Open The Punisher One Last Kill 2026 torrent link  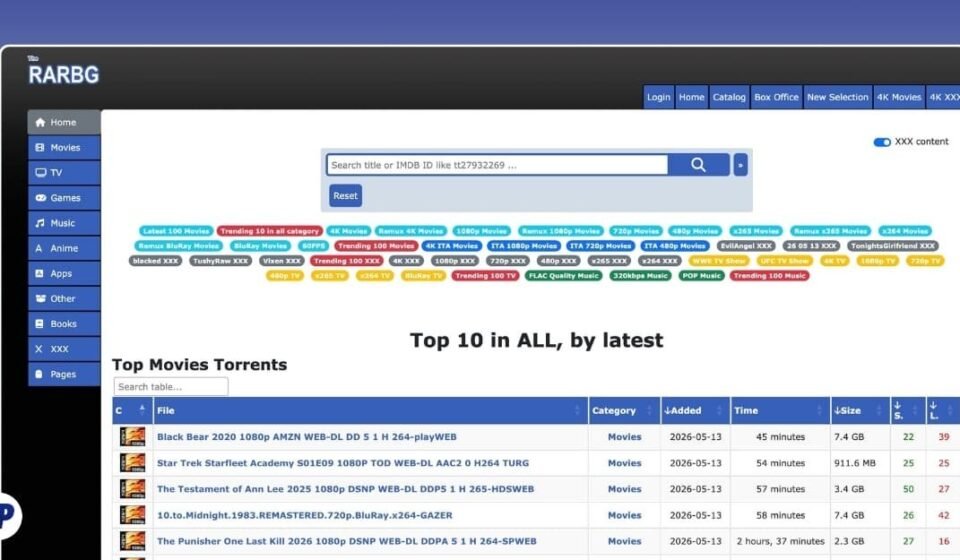pos(347,542)
